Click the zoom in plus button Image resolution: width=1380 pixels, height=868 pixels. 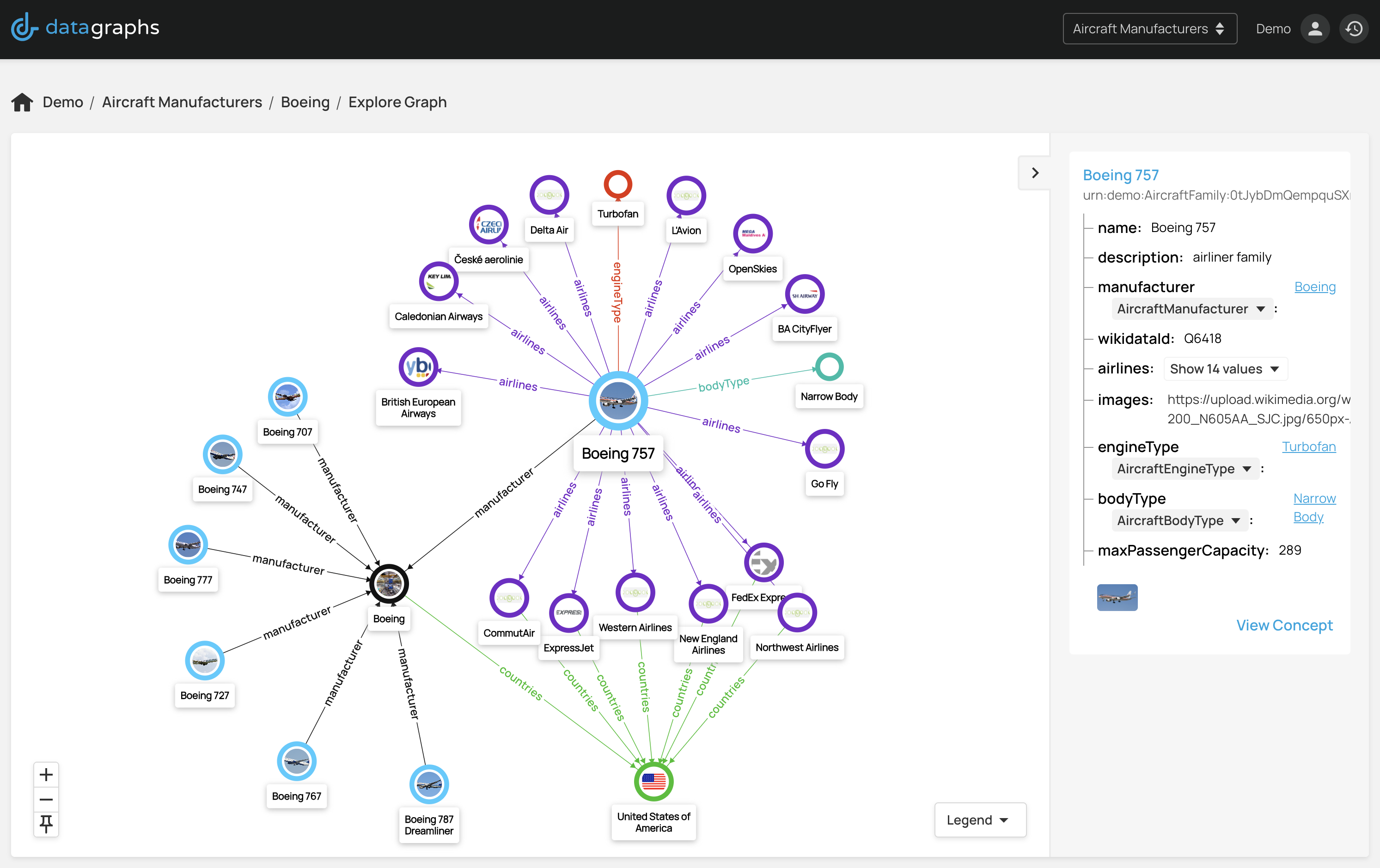point(46,775)
